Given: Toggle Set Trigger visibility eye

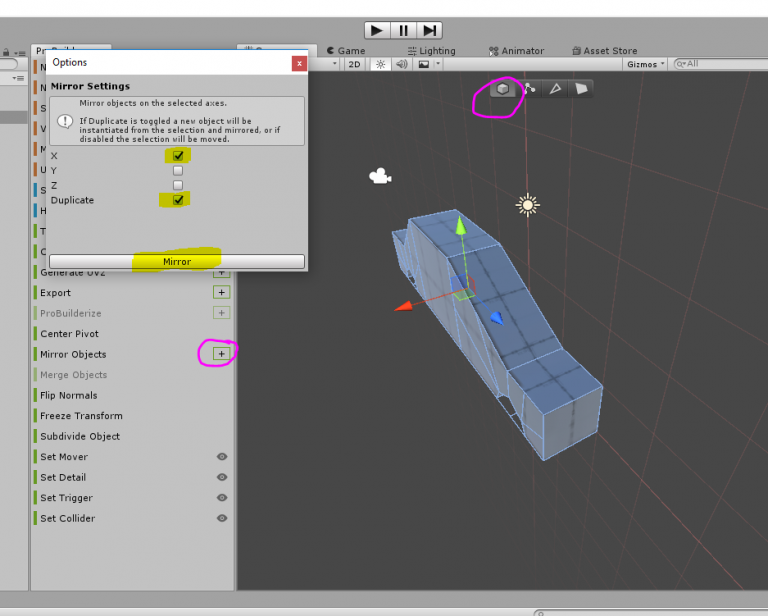Looking at the screenshot, I should tap(222, 498).
